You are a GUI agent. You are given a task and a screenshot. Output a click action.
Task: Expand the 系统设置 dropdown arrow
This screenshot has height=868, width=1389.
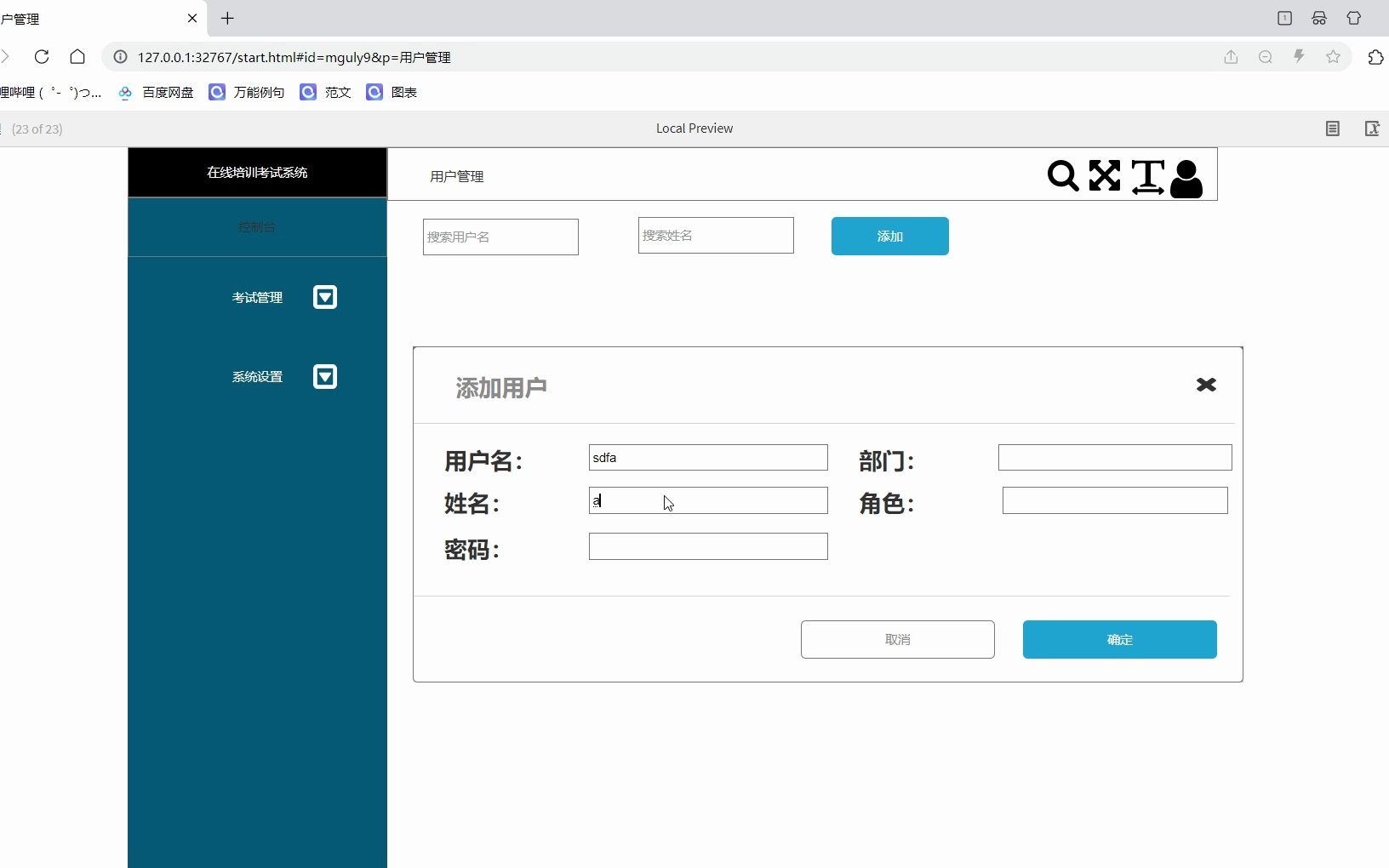tap(325, 376)
